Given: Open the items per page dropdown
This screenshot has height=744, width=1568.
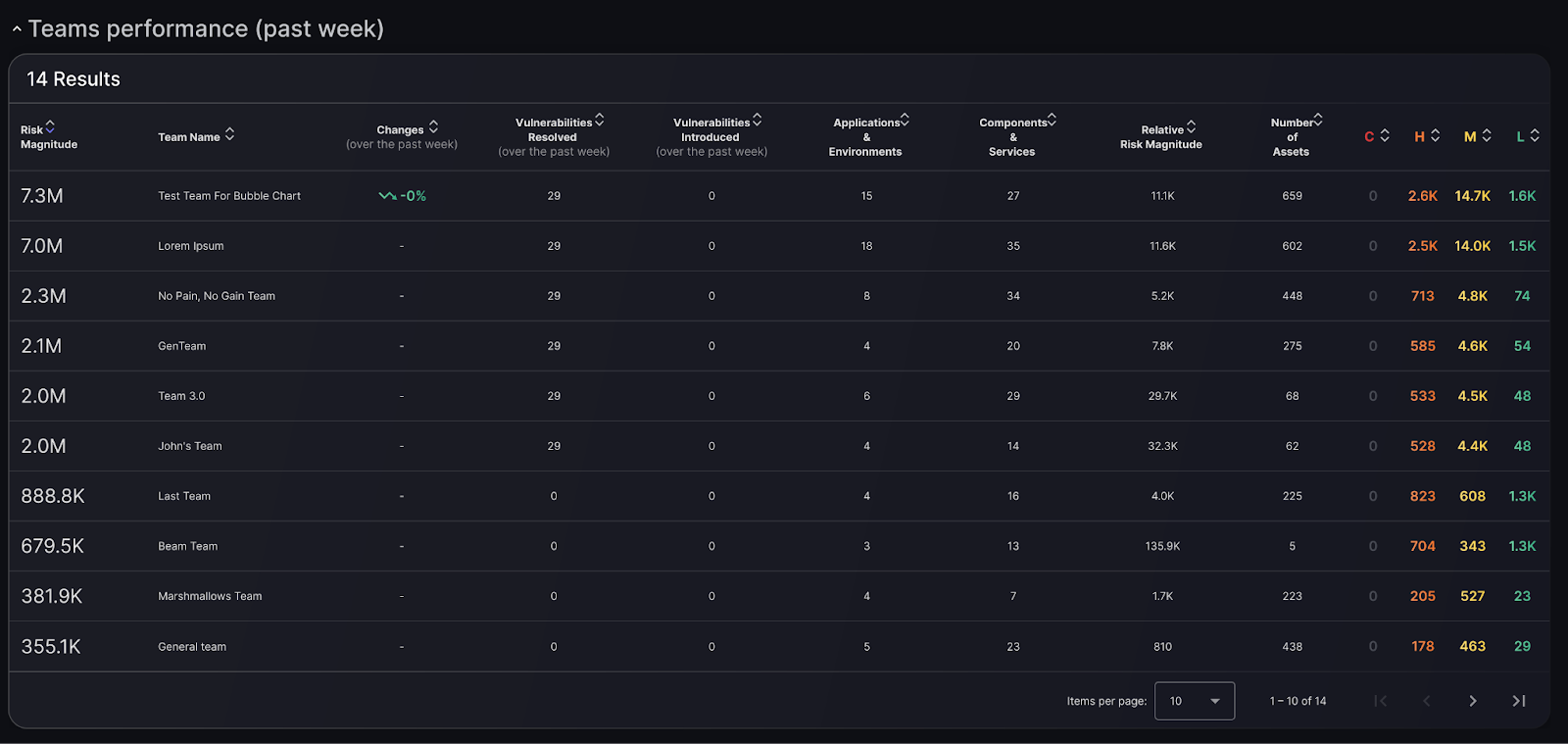Looking at the screenshot, I should click(1195, 701).
